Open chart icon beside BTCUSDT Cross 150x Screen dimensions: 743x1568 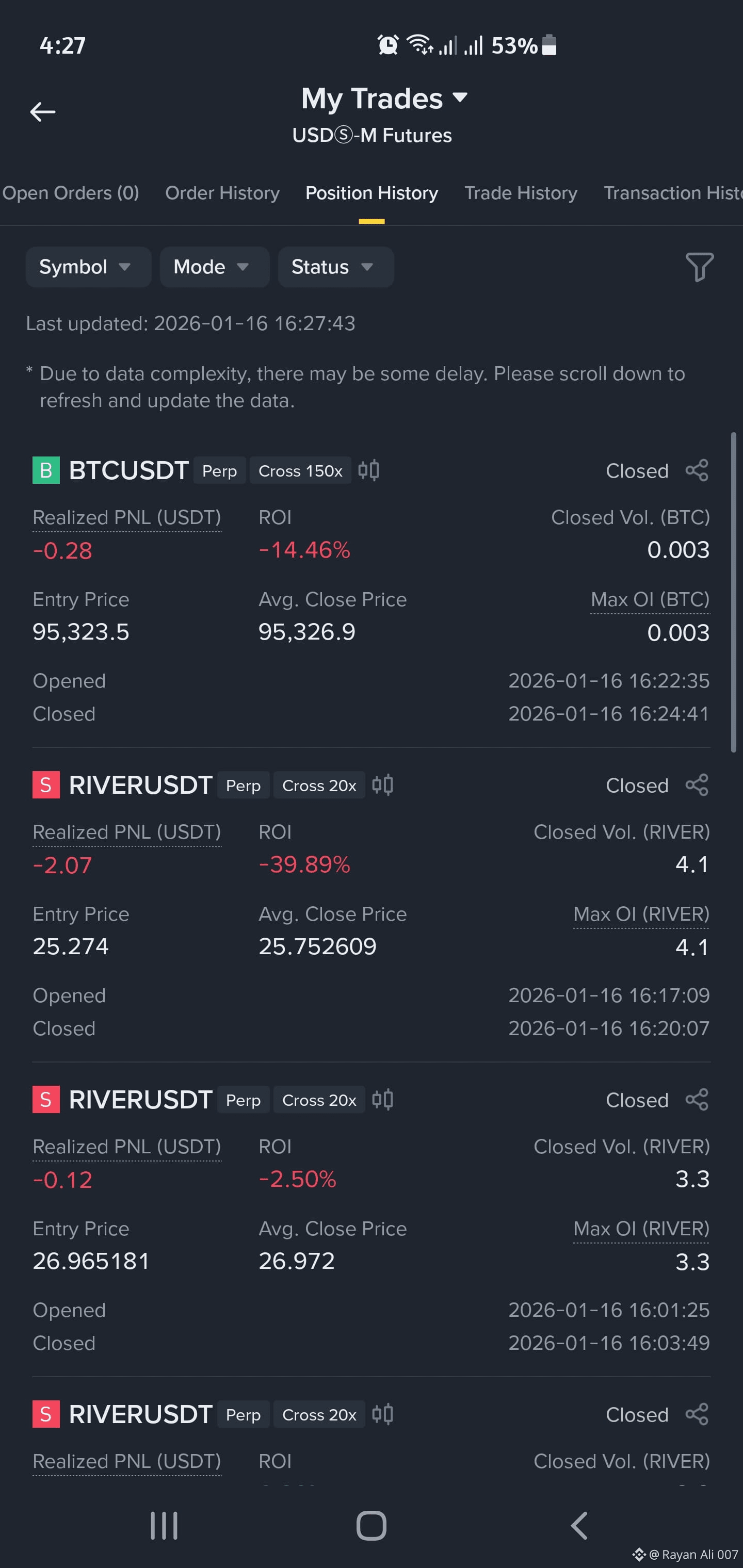[369, 470]
